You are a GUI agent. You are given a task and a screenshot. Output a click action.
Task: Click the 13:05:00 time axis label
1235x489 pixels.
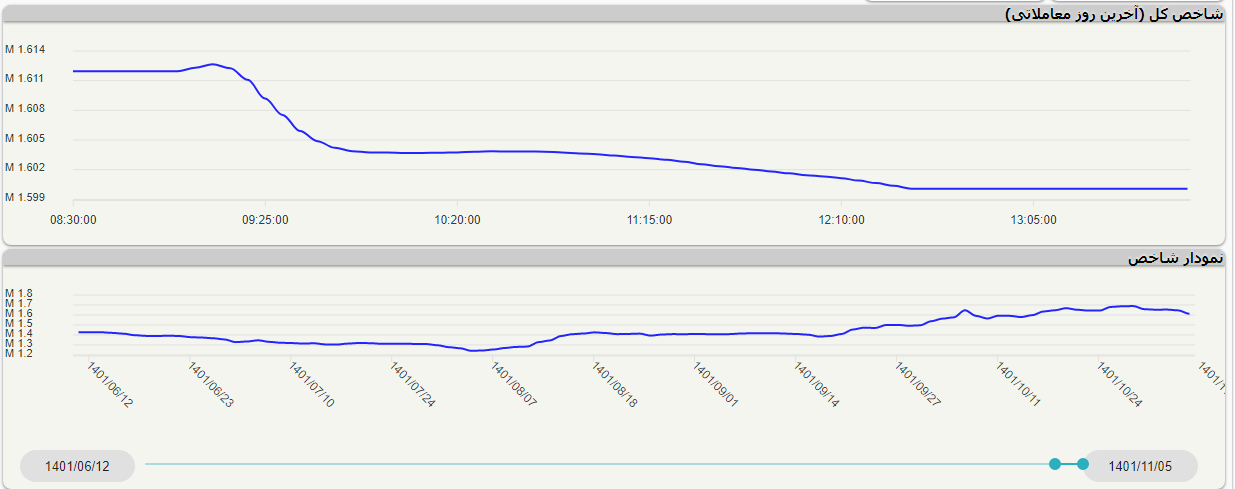1034,219
